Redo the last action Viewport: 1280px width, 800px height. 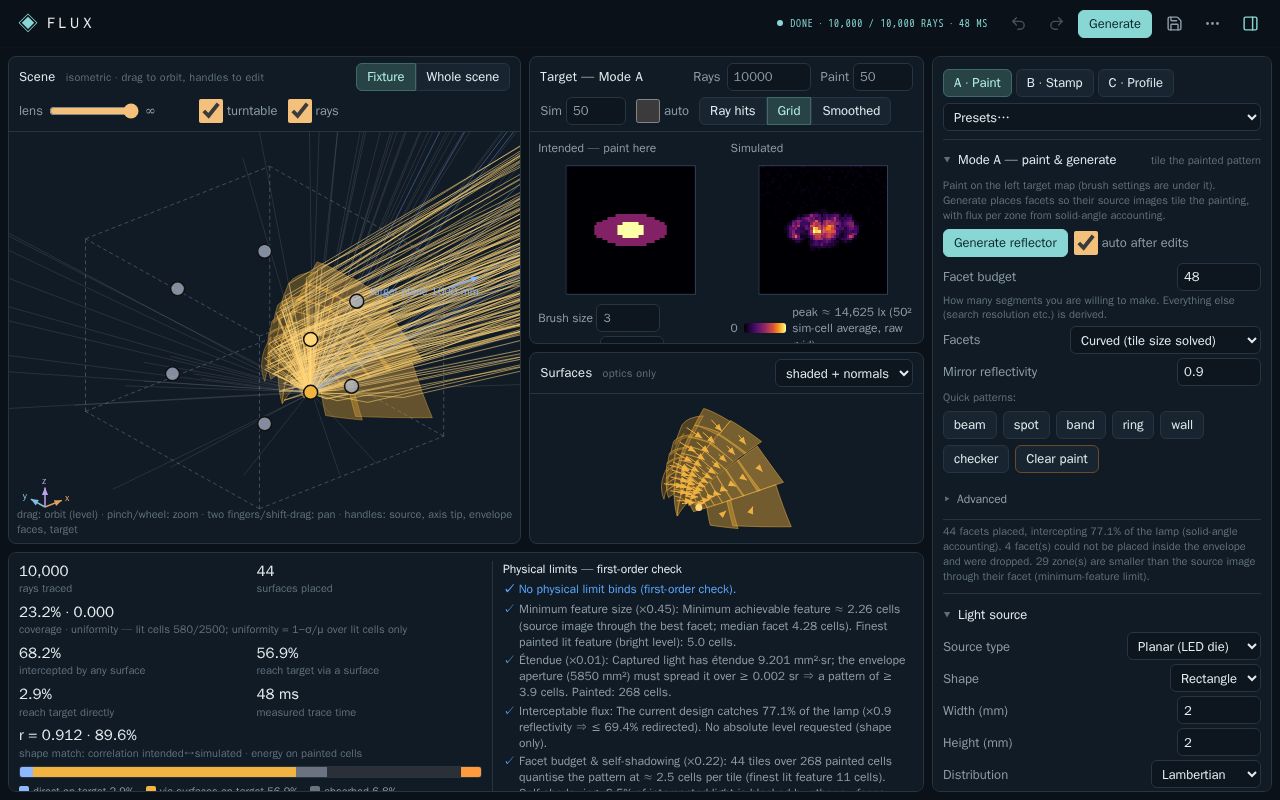tap(1056, 24)
